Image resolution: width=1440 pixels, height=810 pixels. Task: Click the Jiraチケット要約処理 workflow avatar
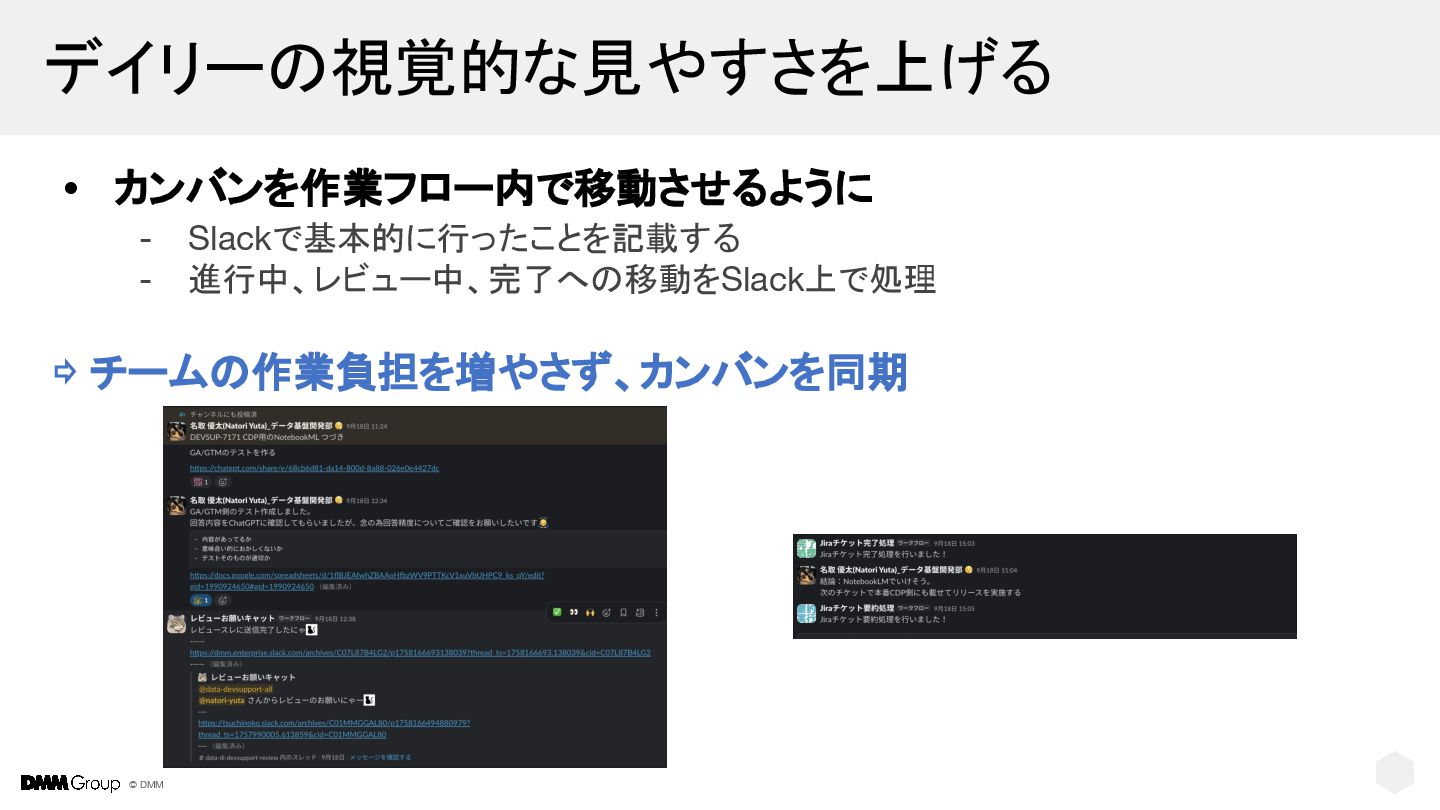pos(806,613)
